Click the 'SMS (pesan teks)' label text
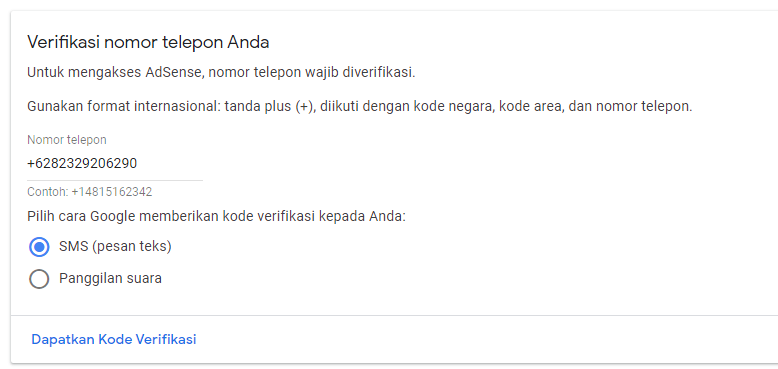778x369 pixels. coord(115,246)
